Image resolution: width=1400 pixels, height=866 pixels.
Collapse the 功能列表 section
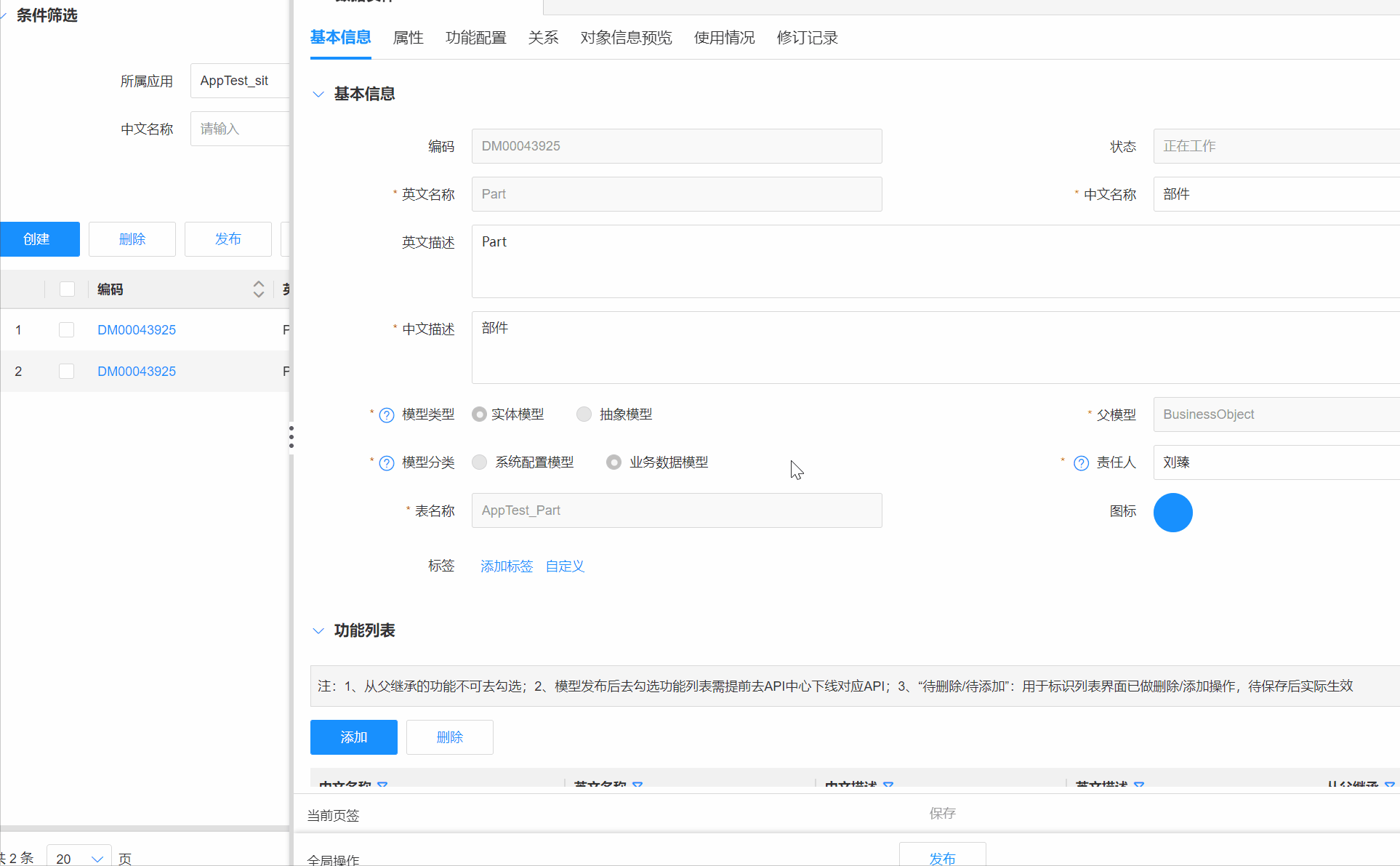click(x=318, y=630)
